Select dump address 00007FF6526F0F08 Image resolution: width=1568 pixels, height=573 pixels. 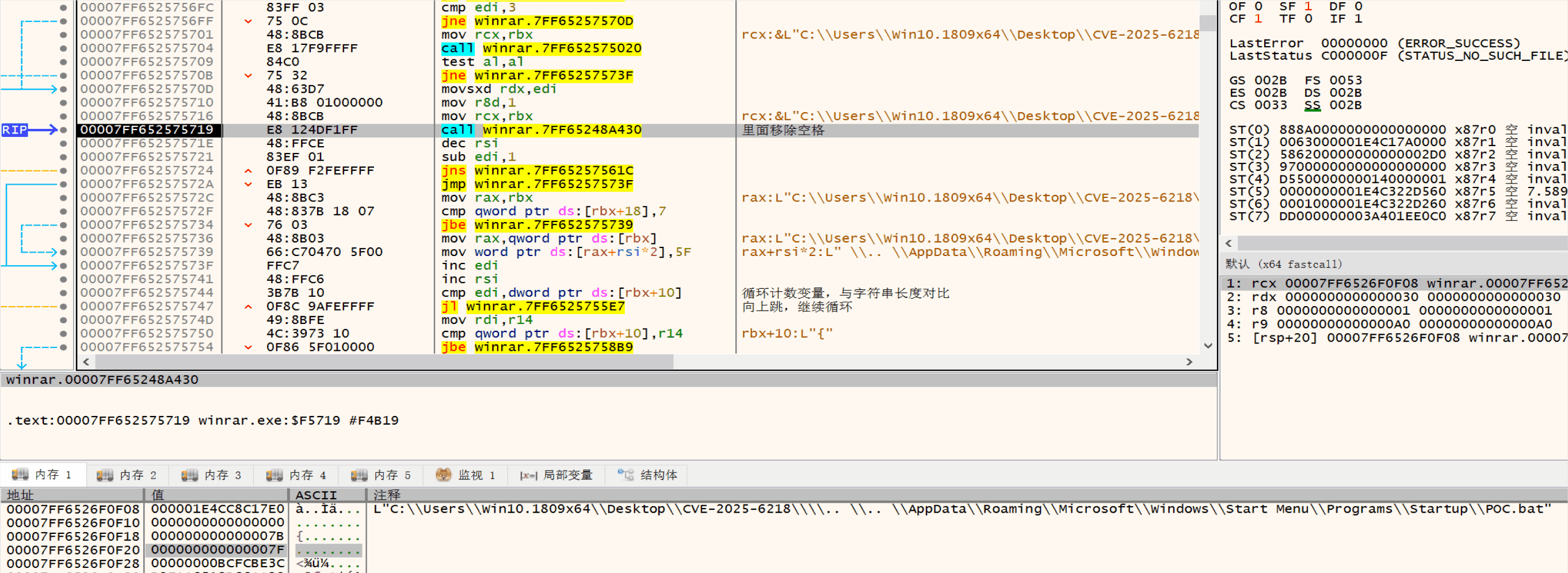pos(73,509)
